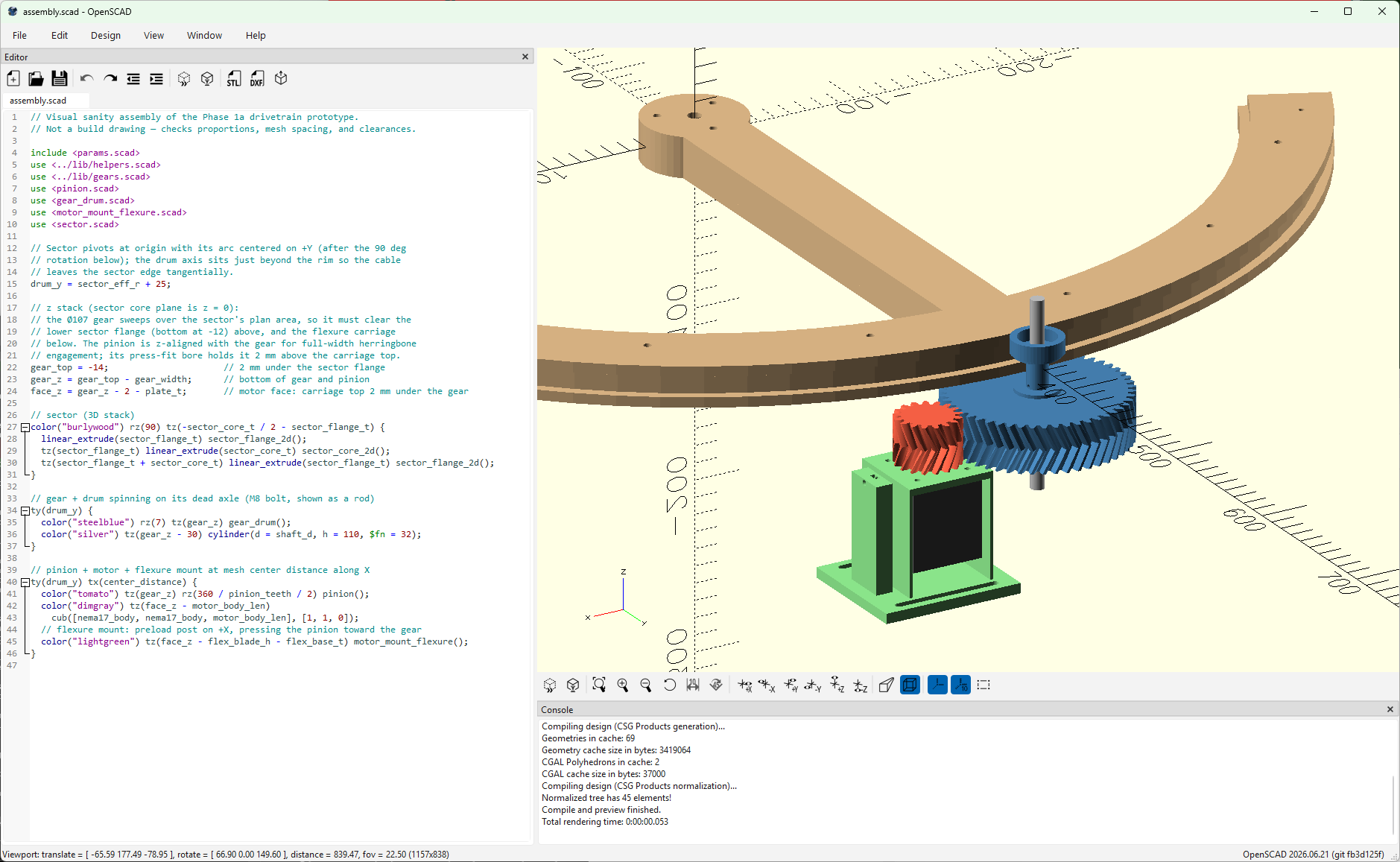
Task: Save the file with the floppy icon
Action: pos(60,79)
